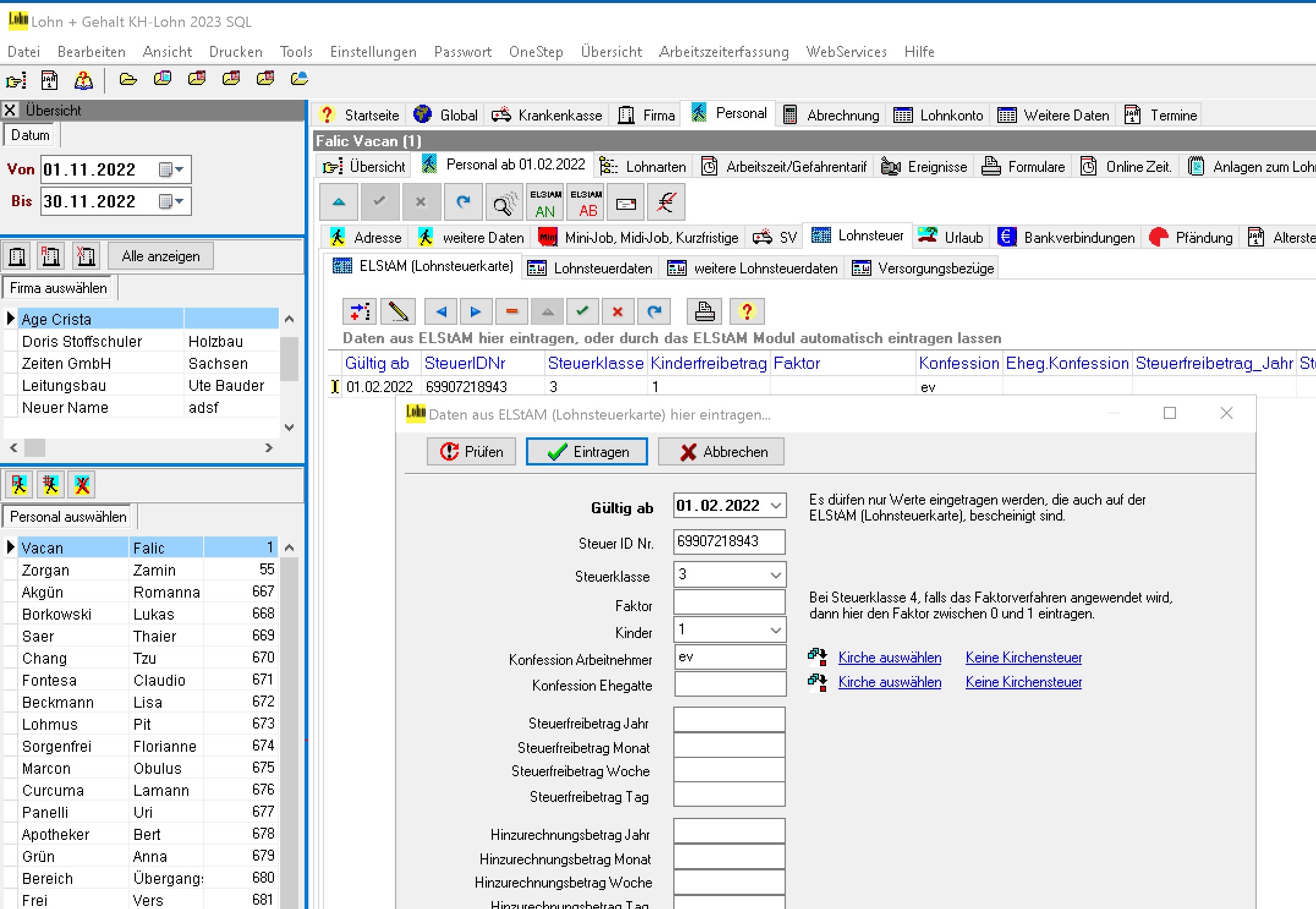The height and width of the screenshot is (909, 1316).
Task: Select company Leitungsbau in the list
Action: (149, 385)
